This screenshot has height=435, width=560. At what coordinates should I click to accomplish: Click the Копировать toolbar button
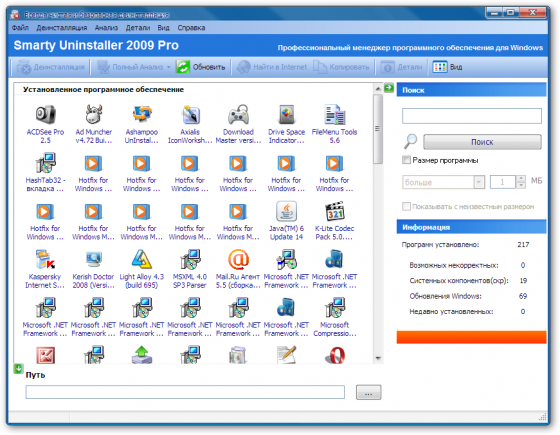pyautogui.click(x=341, y=67)
